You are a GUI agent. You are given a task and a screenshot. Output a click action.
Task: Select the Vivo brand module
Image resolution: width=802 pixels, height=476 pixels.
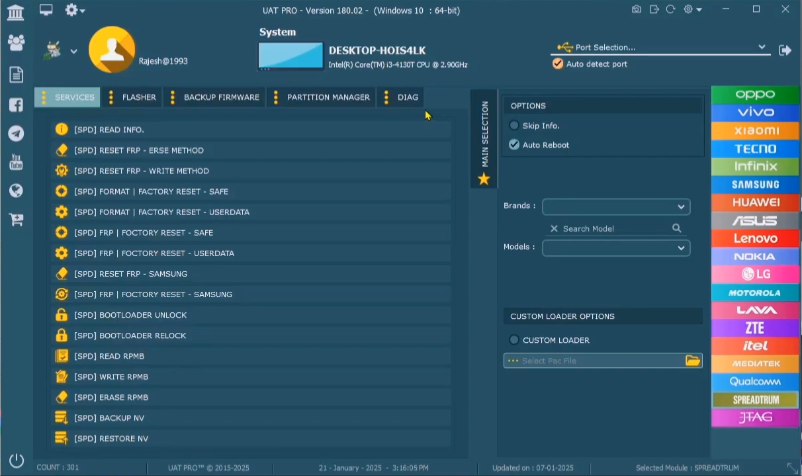point(755,112)
